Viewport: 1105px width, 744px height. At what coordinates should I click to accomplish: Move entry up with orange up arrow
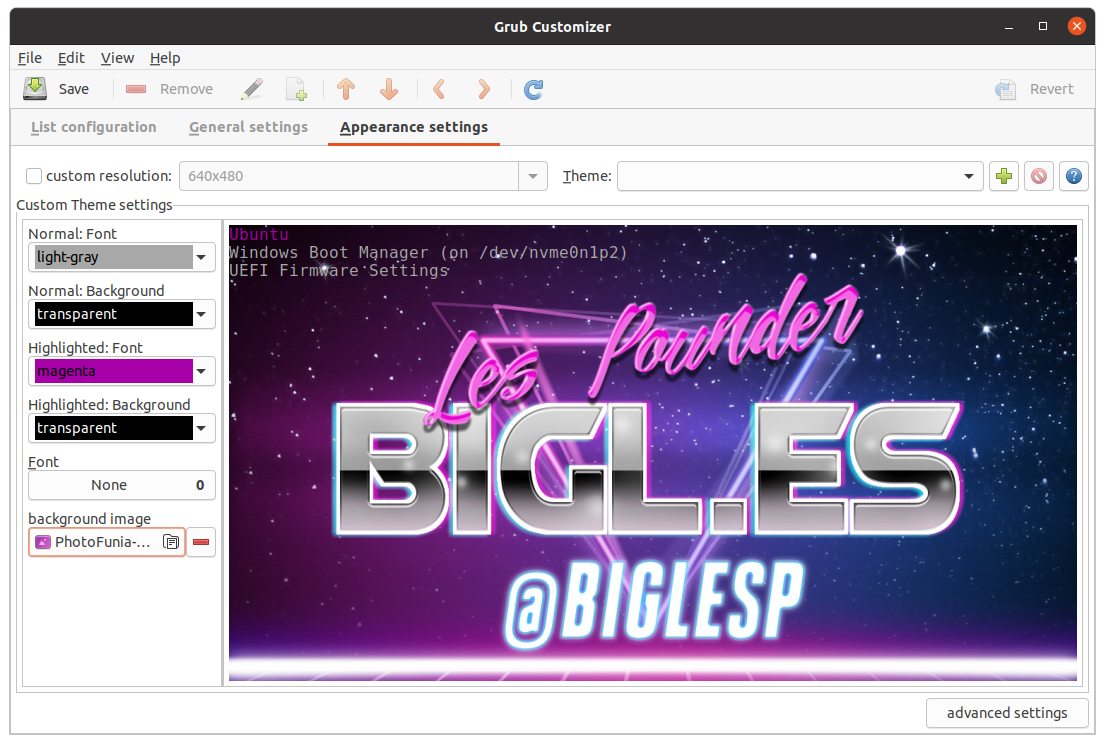(346, 89)
